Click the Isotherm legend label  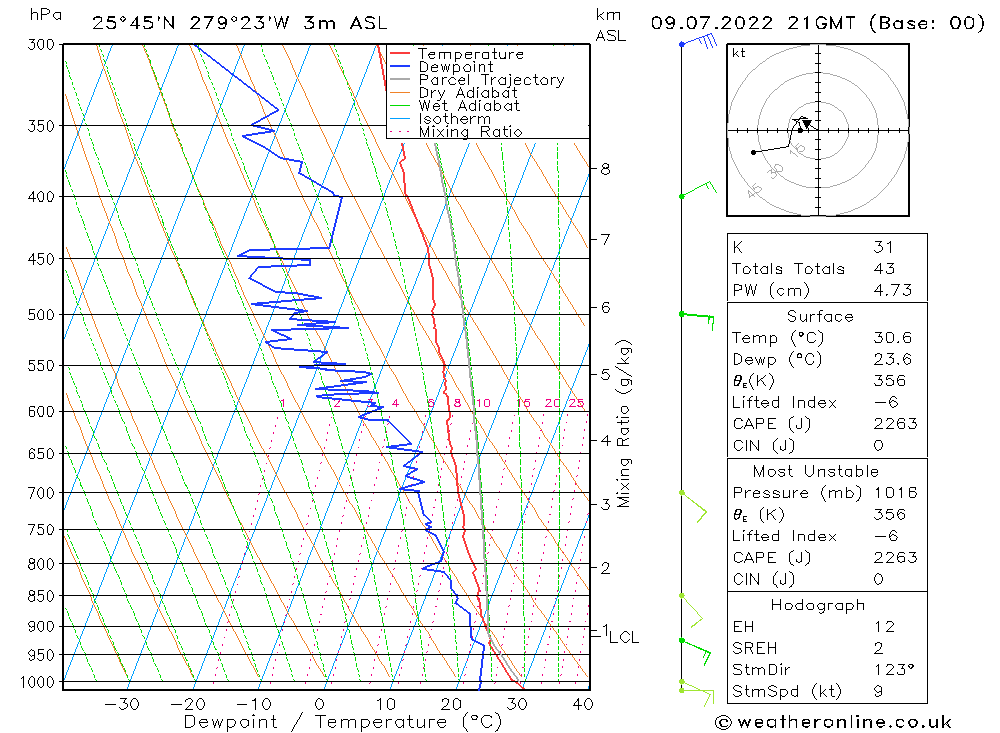pos(455,119)
